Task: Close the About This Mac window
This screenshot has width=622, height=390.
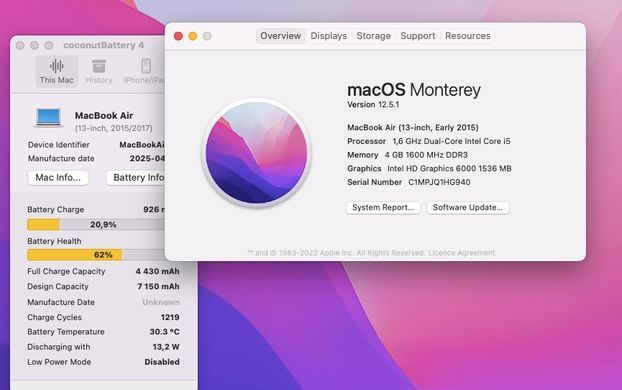Action: point(179,36)
